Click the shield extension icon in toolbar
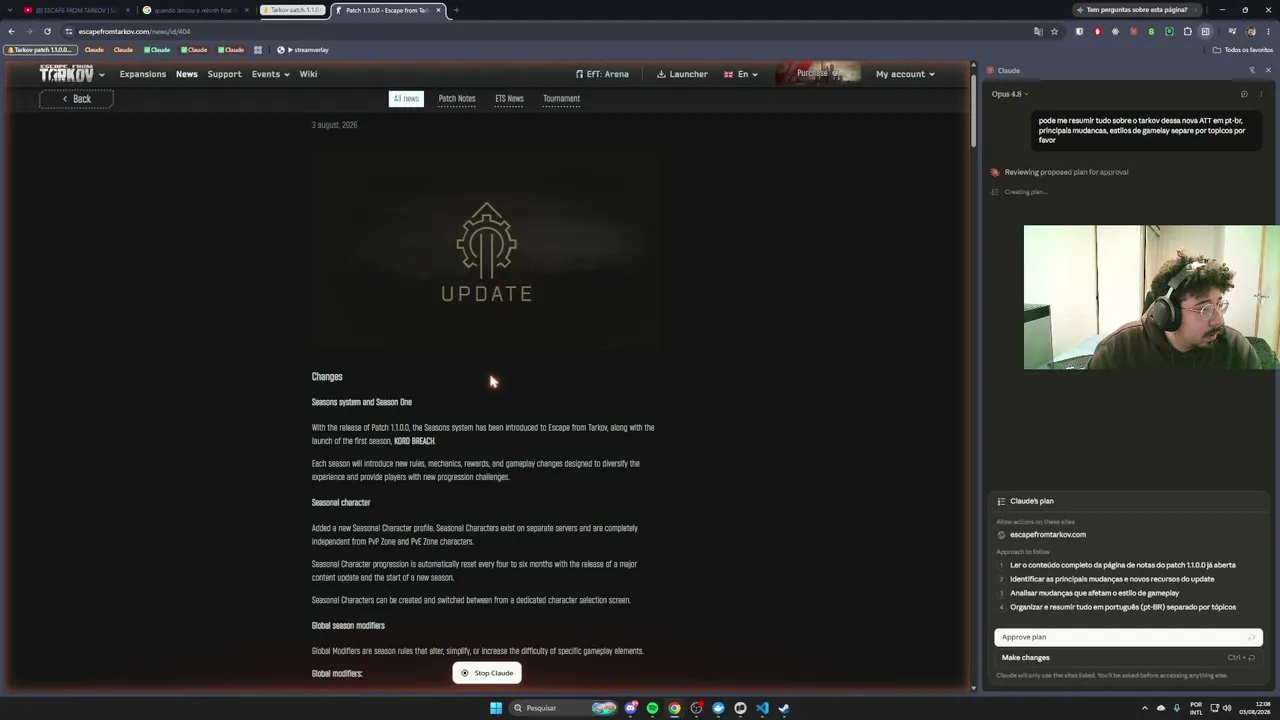The height and width of the screenshot is (720, 1280). pyautogui.click(x=1079, y=31)
